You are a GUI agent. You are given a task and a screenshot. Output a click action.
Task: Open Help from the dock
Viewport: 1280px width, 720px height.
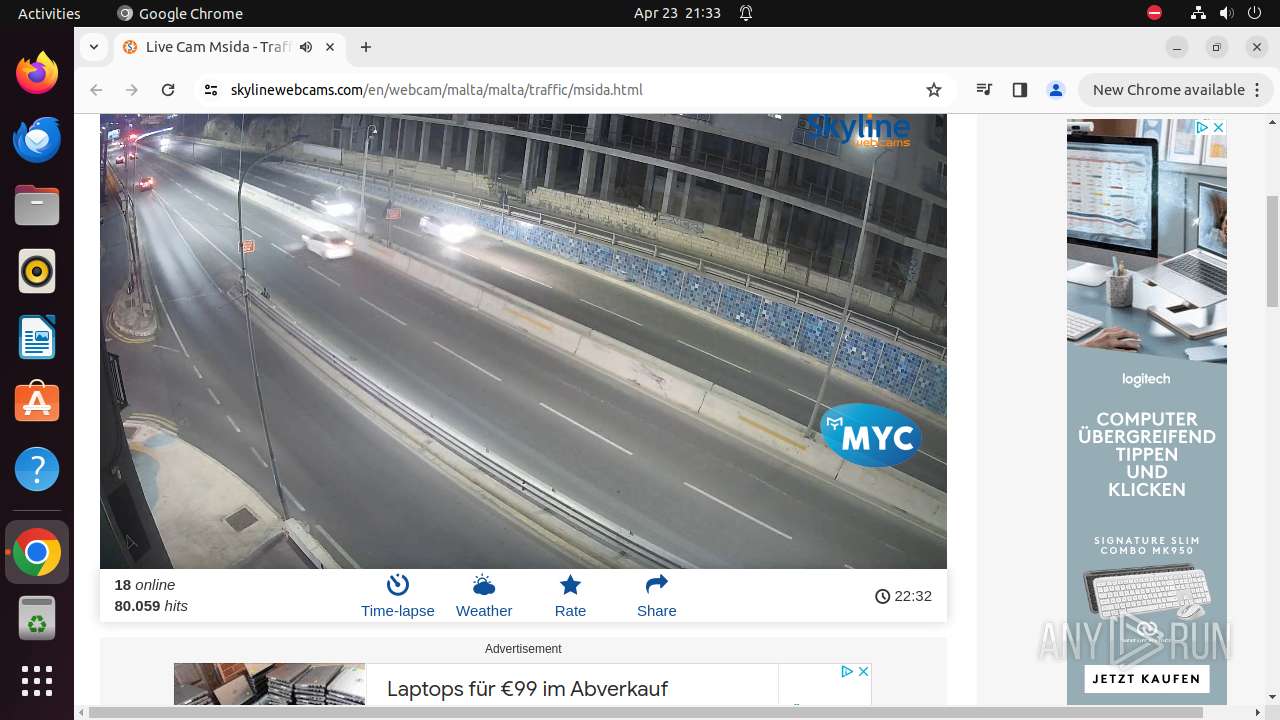point(37,469)
